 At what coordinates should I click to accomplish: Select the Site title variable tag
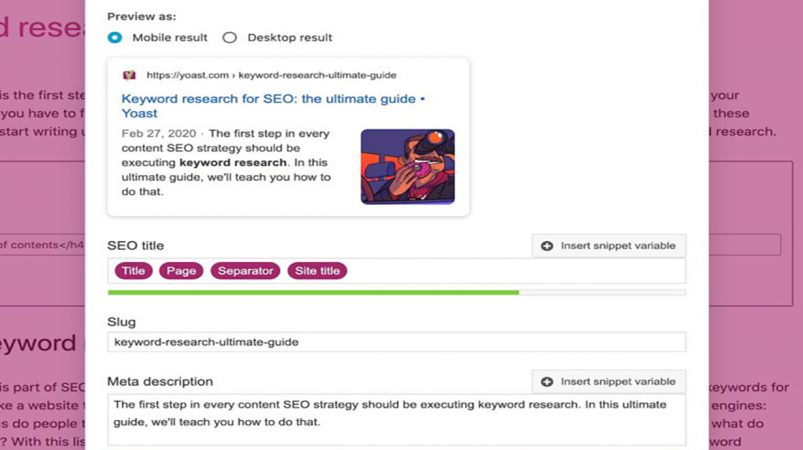(317, 271)
